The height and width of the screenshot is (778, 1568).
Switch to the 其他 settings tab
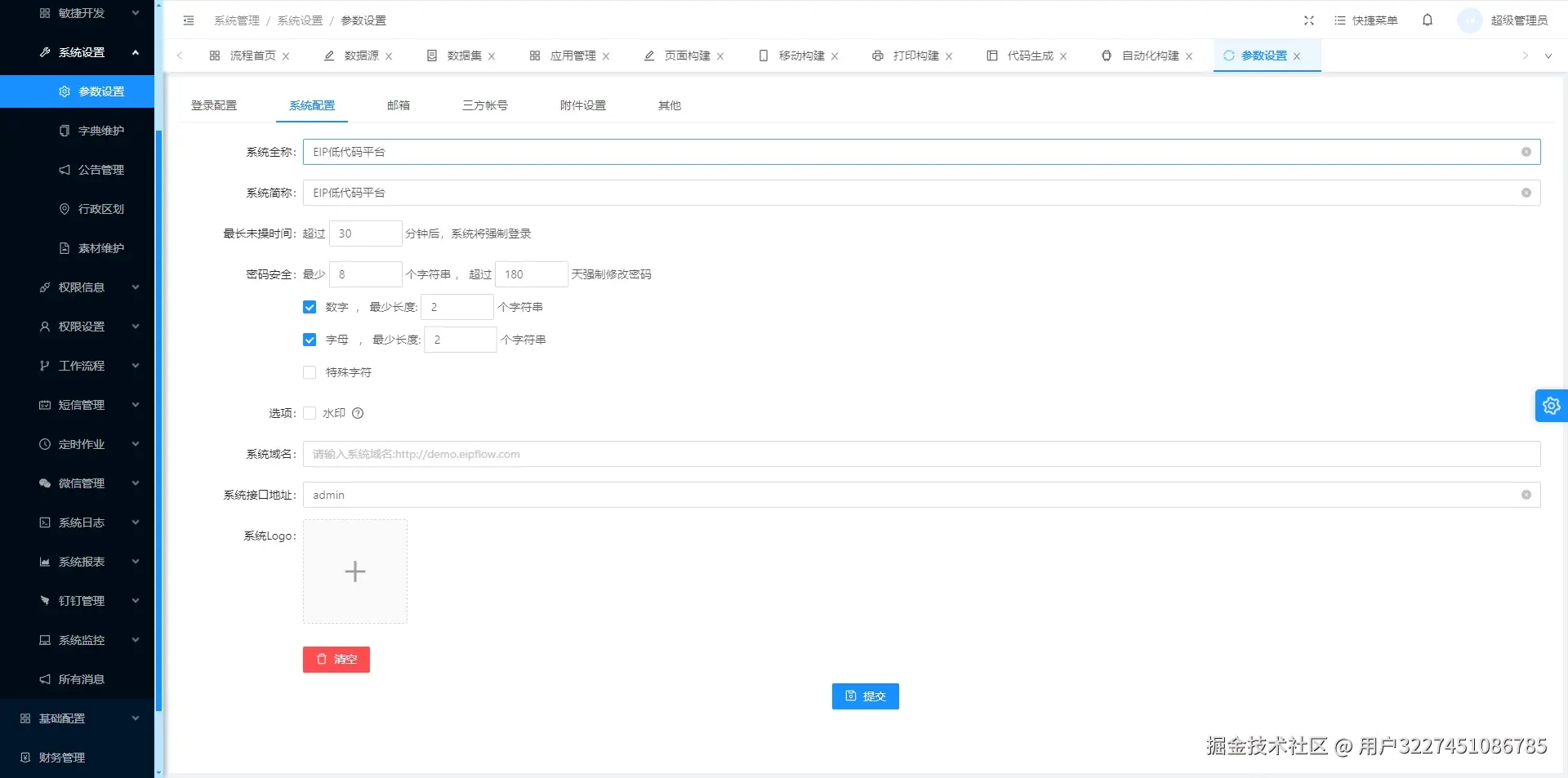point(670,105)
